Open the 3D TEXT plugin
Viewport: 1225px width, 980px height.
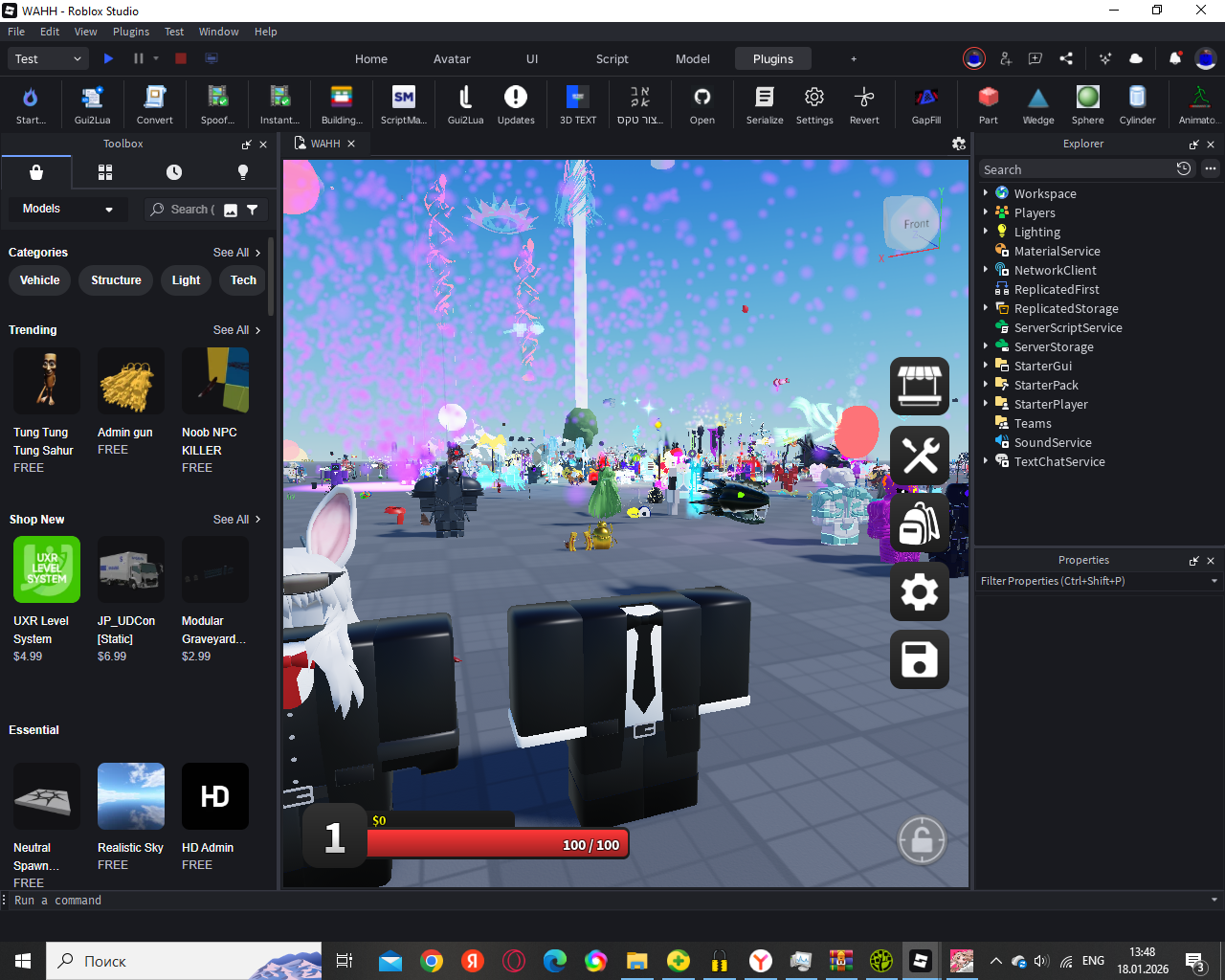click(578, 104)
